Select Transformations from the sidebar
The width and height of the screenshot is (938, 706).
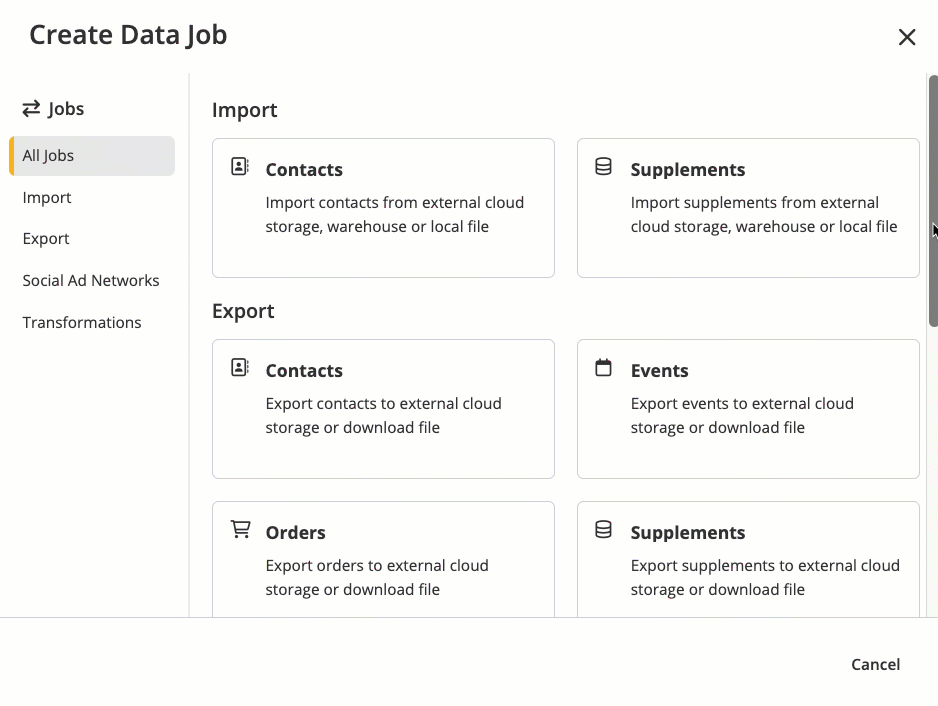[81, 322]
